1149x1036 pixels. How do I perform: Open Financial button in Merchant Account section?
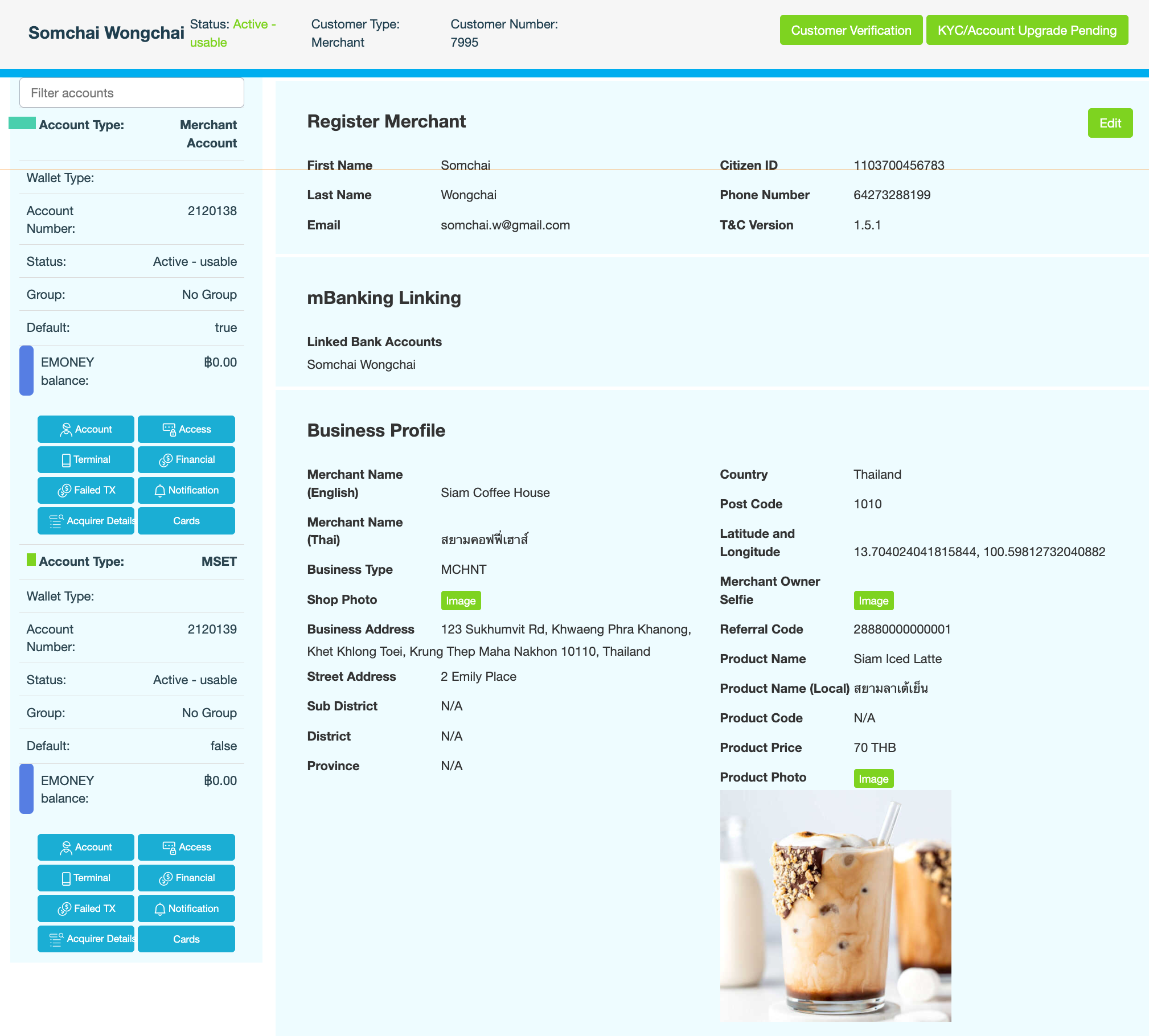click(186, 459)
